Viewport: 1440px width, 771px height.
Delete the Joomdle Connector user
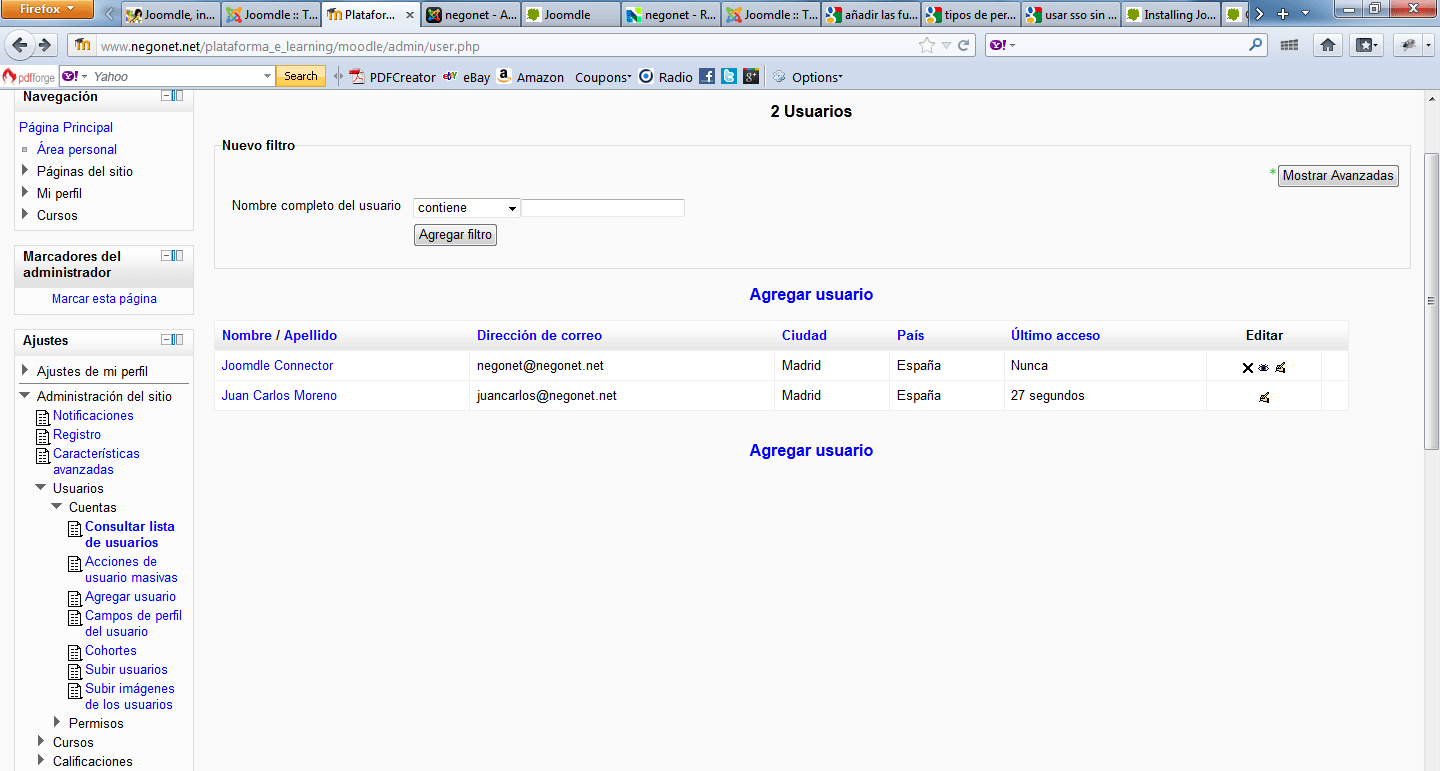click(1247, 368)
